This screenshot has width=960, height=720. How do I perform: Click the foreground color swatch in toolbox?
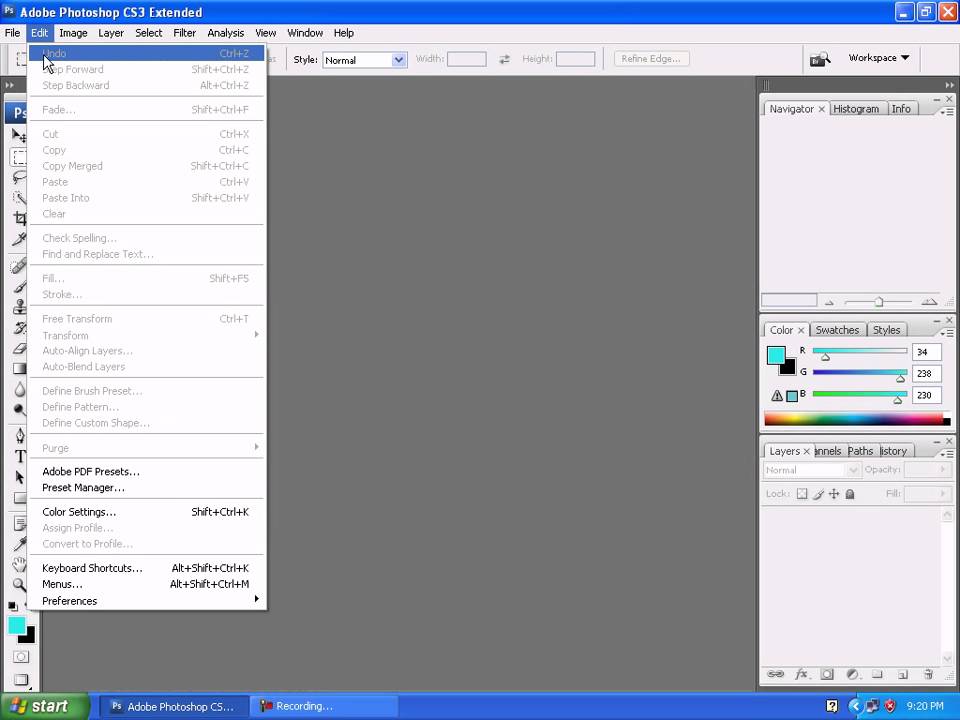[x=17, y=625]
